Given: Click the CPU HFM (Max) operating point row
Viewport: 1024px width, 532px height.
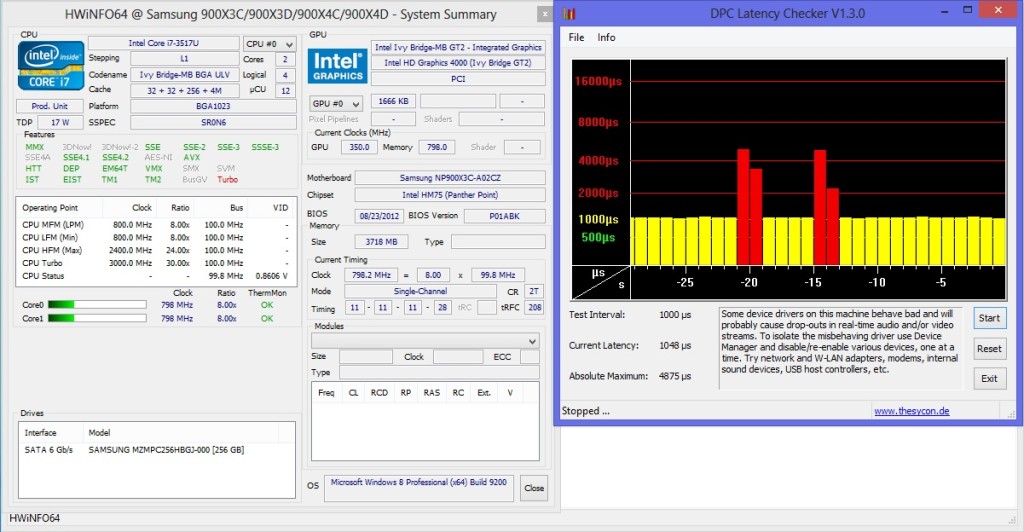Looking at the screenshot, I should coord(155,250).
